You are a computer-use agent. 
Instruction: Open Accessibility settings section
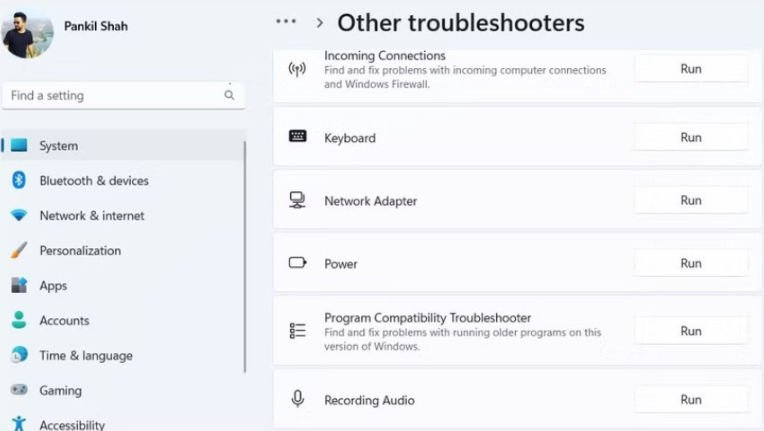tap(72, 424)
